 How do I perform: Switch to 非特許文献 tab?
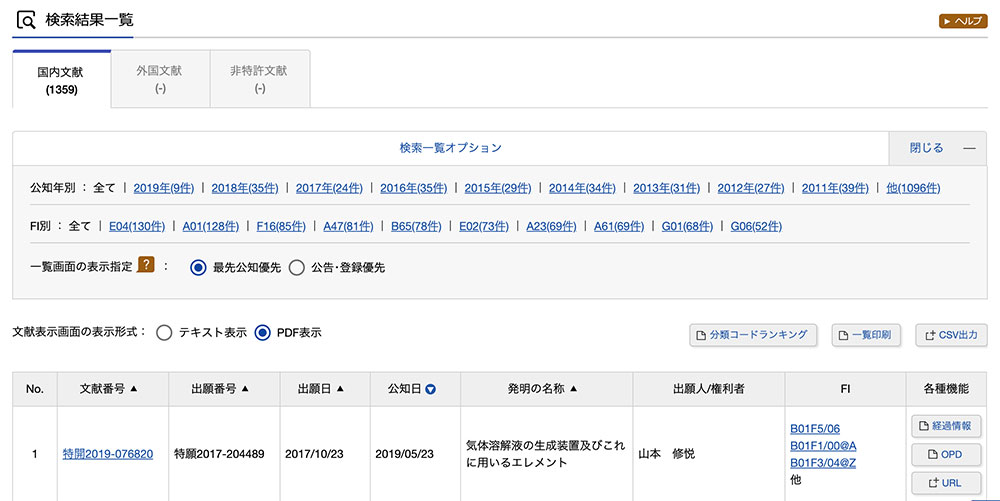pyautogui.click(x=260, y=79)
